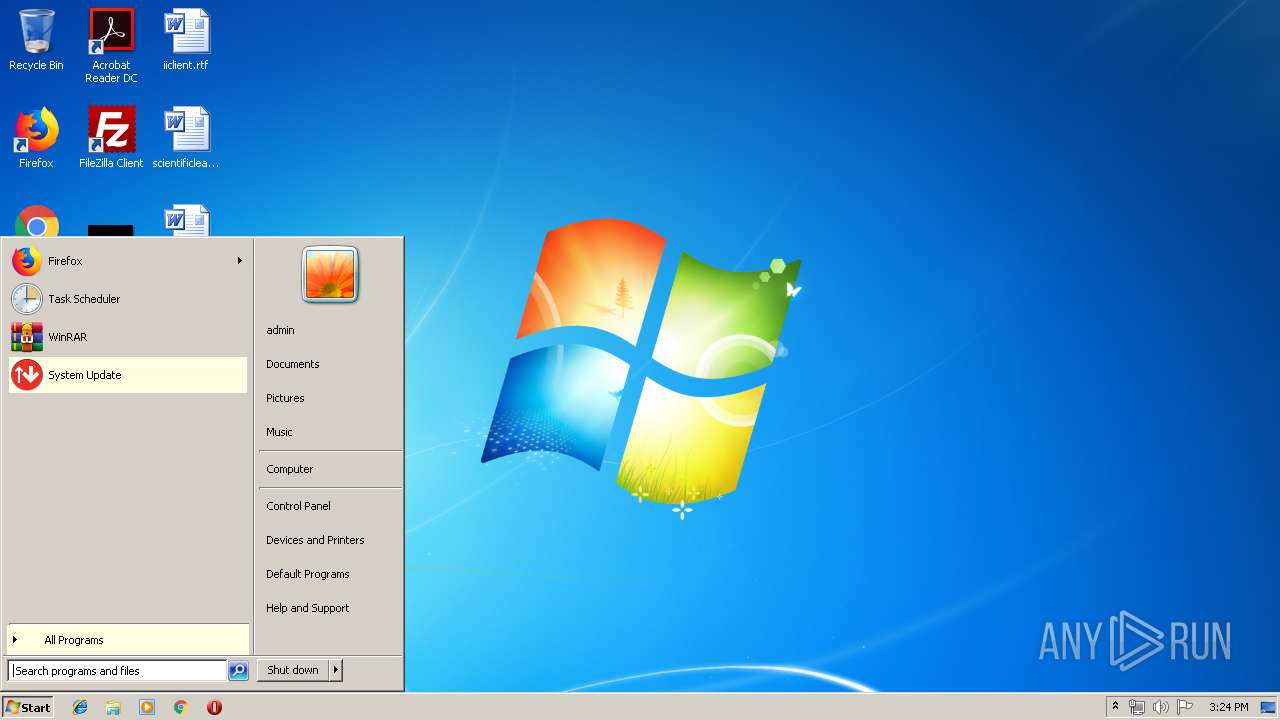This screenshot has width=1280, height=720.
Task: Launch Chrome from the taskbar
Action: (180, 707)
